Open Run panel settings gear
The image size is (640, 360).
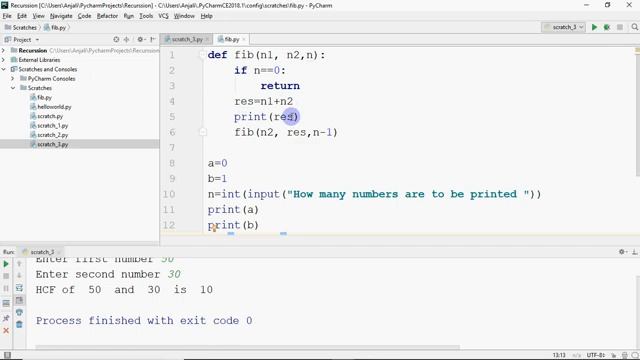pos(622,252)
